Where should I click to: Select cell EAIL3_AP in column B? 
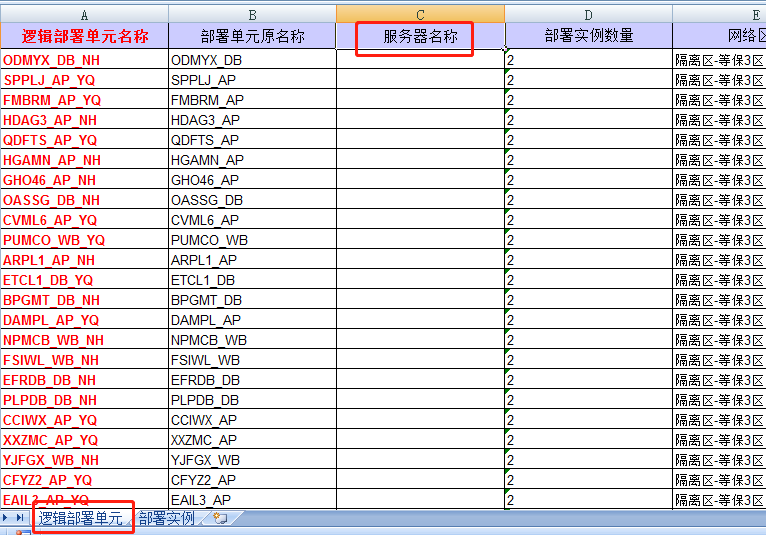pyautogui.click(x=252, y=500)
